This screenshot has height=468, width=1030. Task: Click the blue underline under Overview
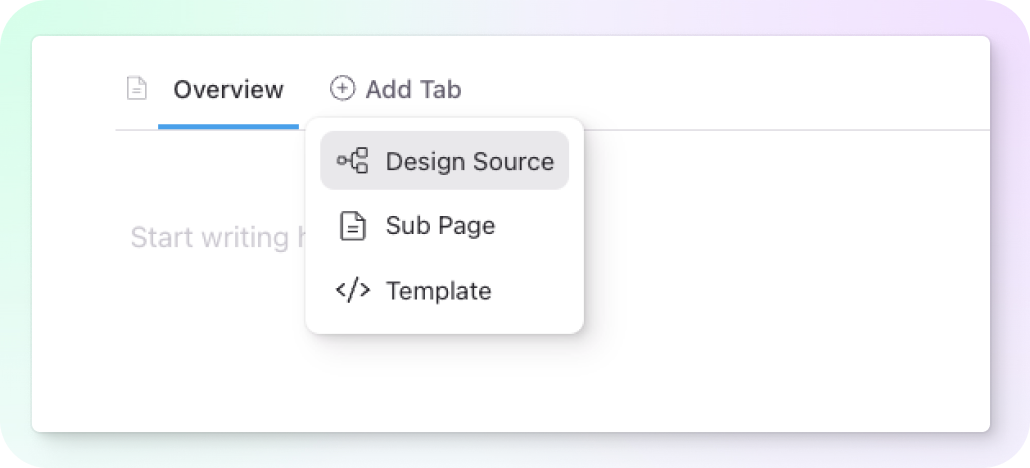pos(229,126)
